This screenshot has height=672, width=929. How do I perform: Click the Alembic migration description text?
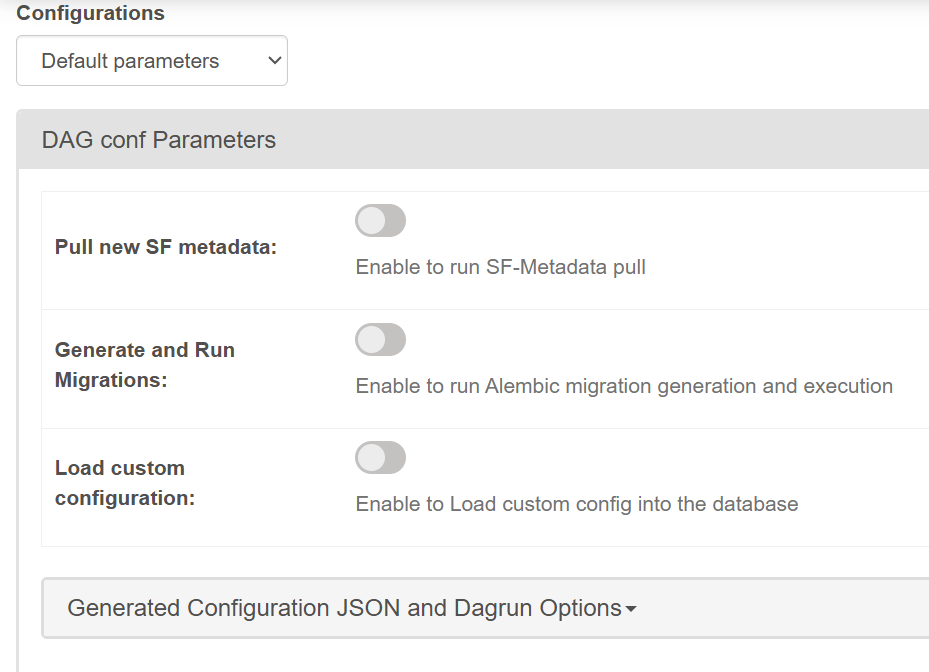(x=623, y=386)
